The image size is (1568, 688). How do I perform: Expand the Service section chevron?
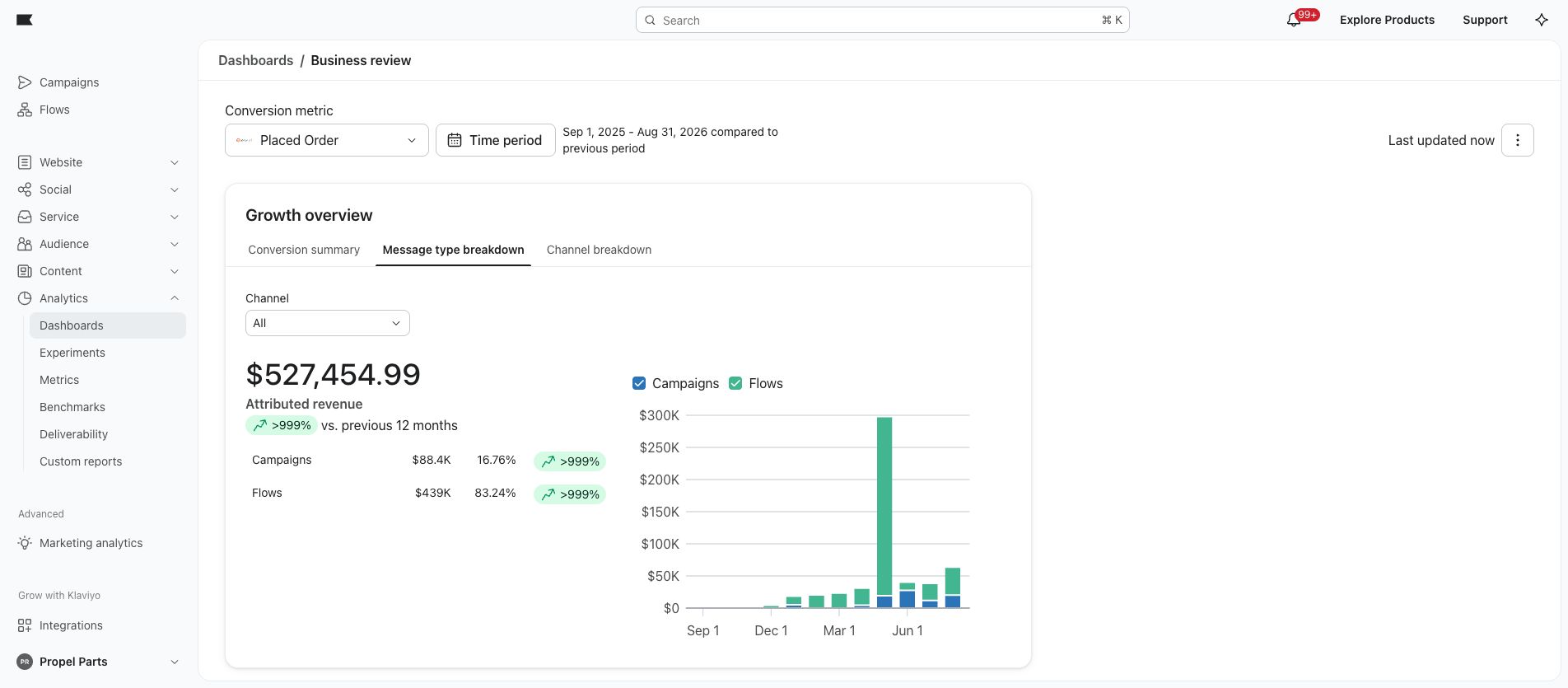[x=175, y=217]
